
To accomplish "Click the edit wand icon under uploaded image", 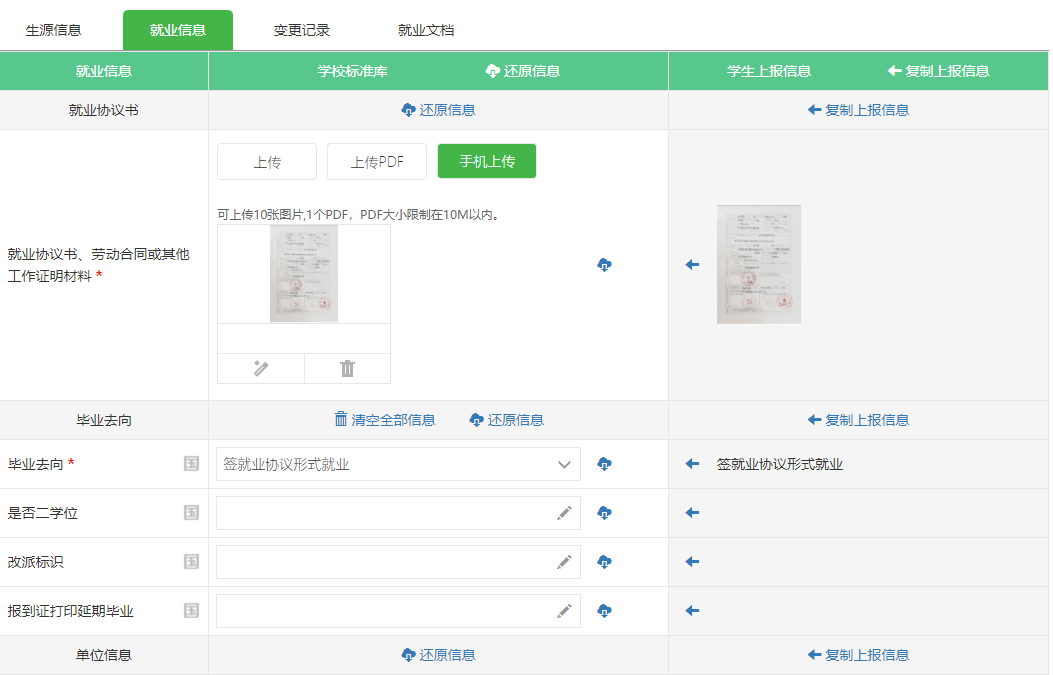I will (261, 368).
